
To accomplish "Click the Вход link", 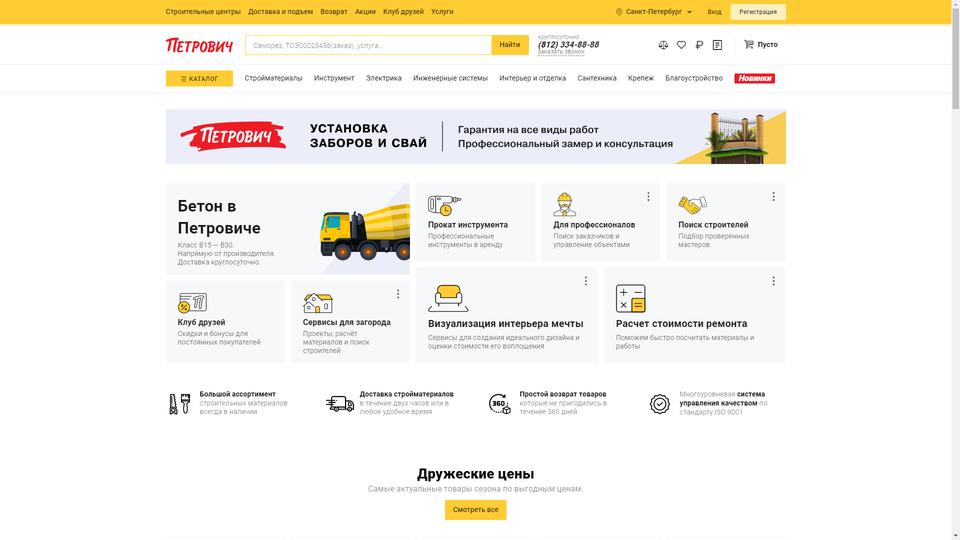I will 714,12.
